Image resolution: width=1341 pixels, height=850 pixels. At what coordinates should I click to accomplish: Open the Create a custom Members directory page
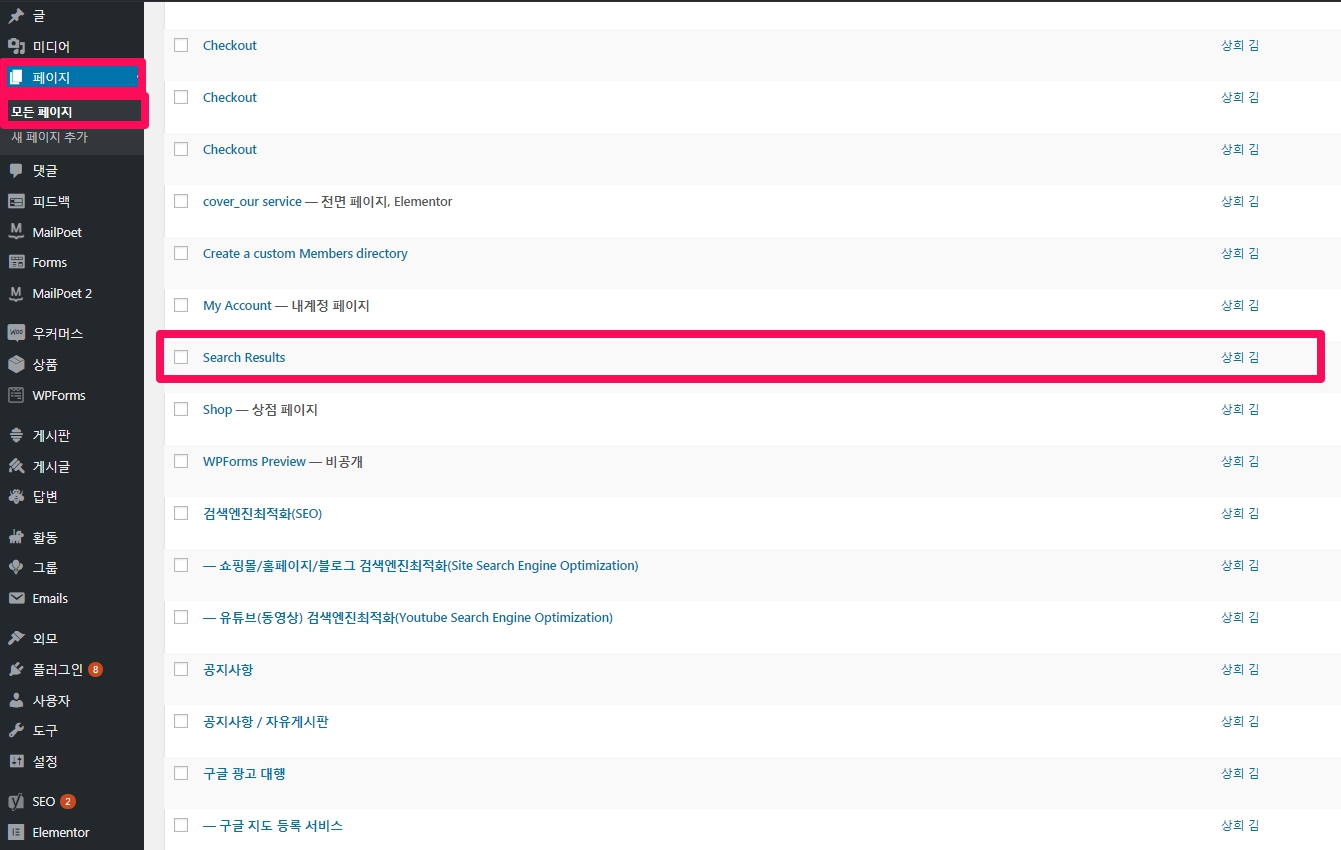(x=305, y=254)
